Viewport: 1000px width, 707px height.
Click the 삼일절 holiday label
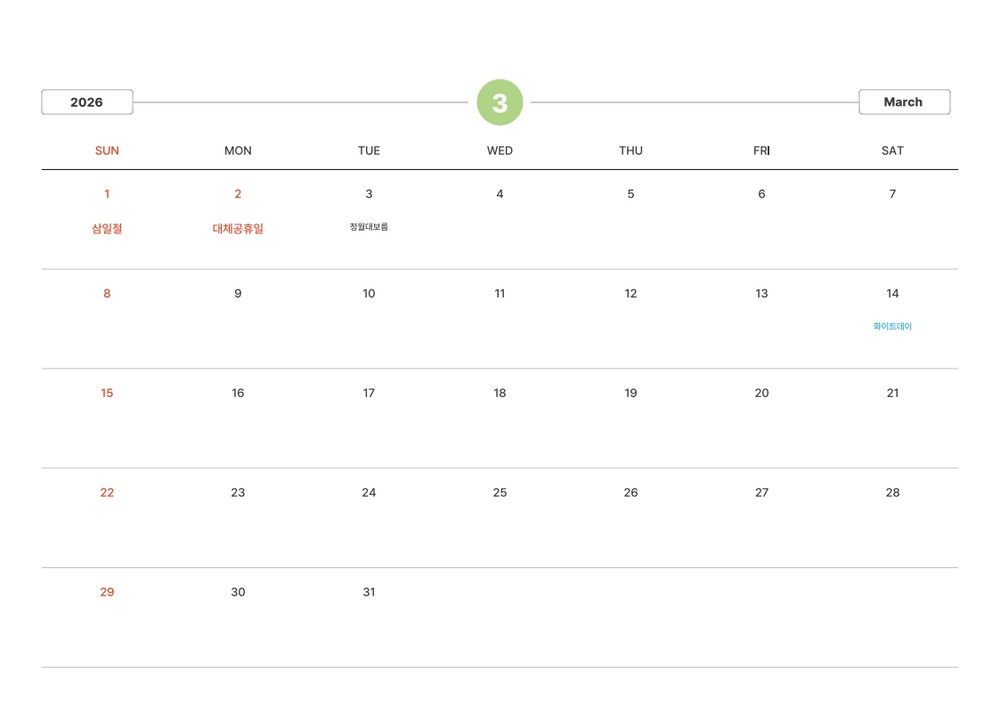pos(107,229)
